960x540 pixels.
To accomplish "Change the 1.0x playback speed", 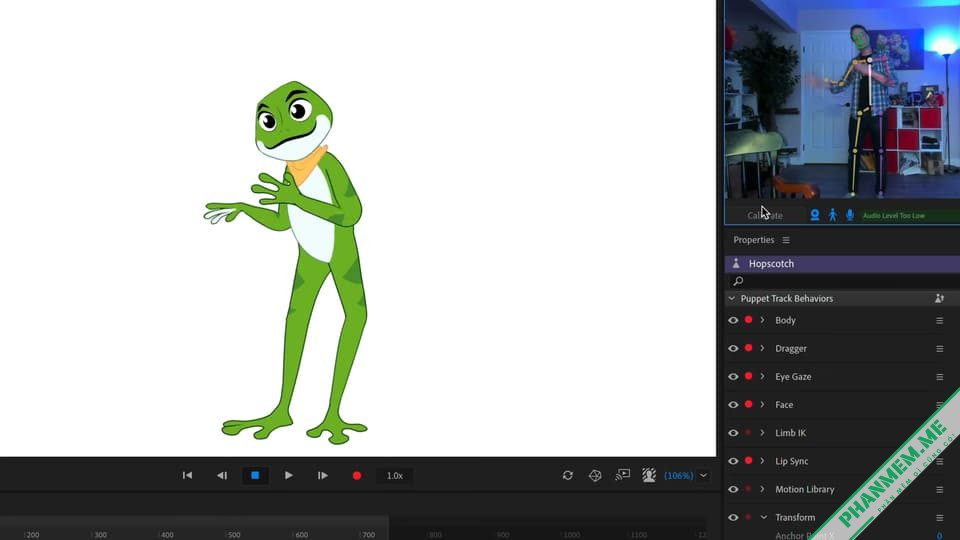I will click(395, 476).
